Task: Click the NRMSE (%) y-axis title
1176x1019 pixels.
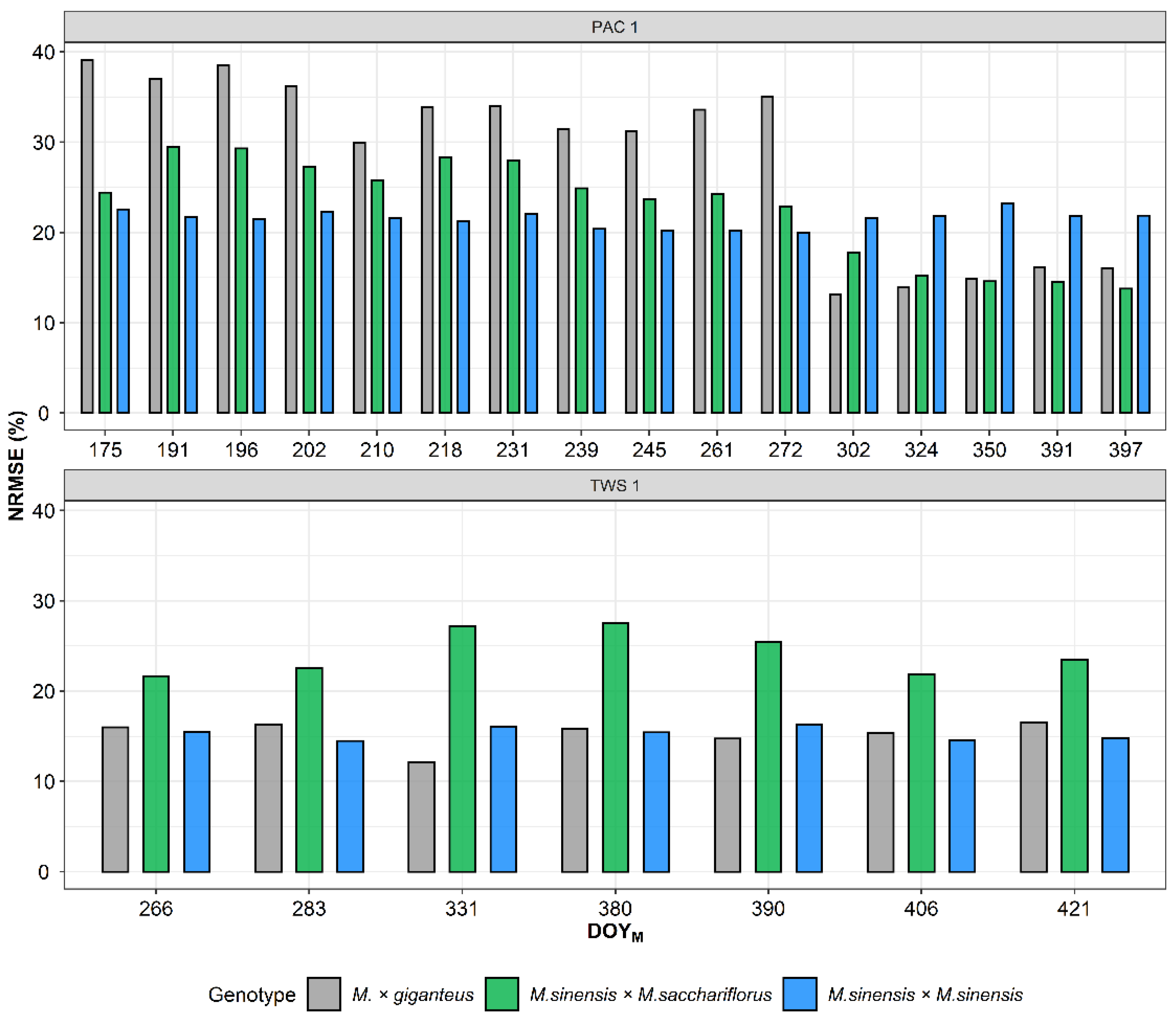Action: pos(17,466)
